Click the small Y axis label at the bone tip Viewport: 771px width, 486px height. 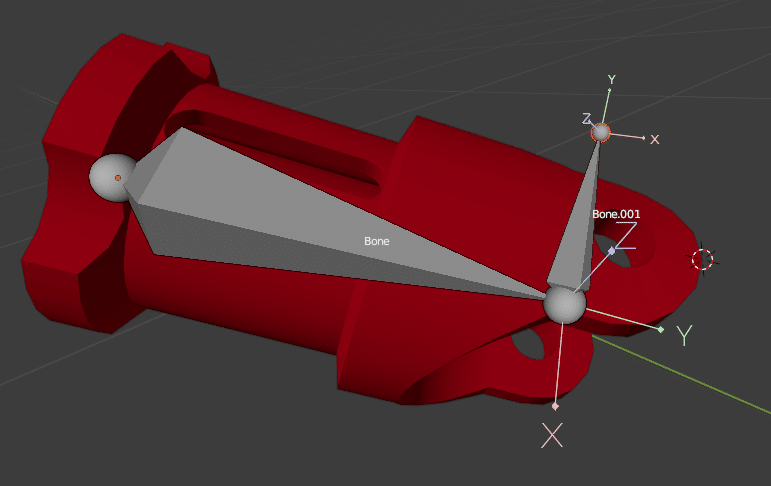point(611,79)
